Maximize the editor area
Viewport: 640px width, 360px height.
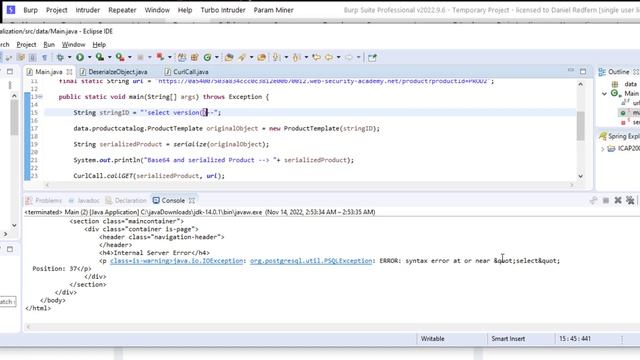(x=583, y=71)
